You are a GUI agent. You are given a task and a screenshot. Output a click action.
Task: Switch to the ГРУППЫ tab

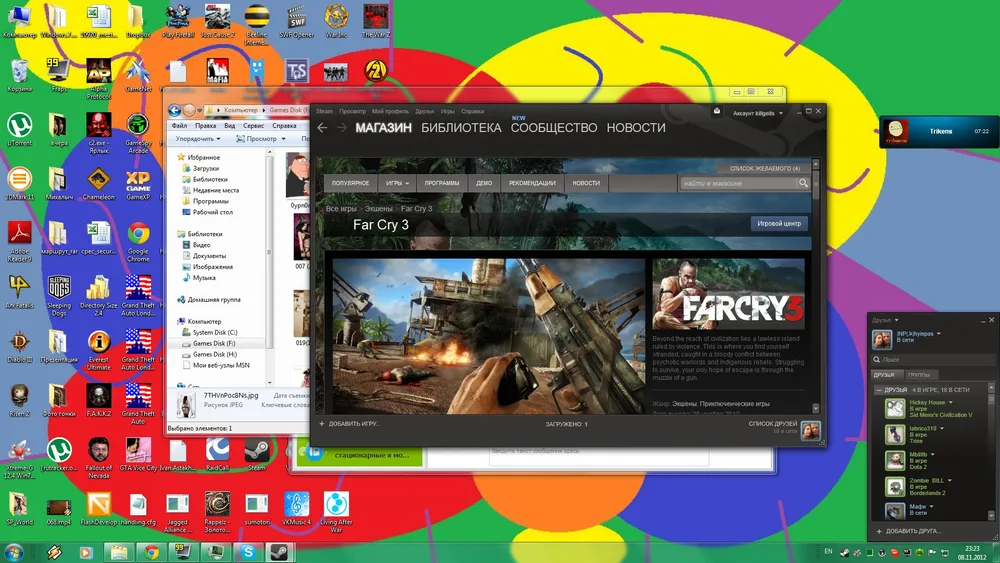point(919,375)
